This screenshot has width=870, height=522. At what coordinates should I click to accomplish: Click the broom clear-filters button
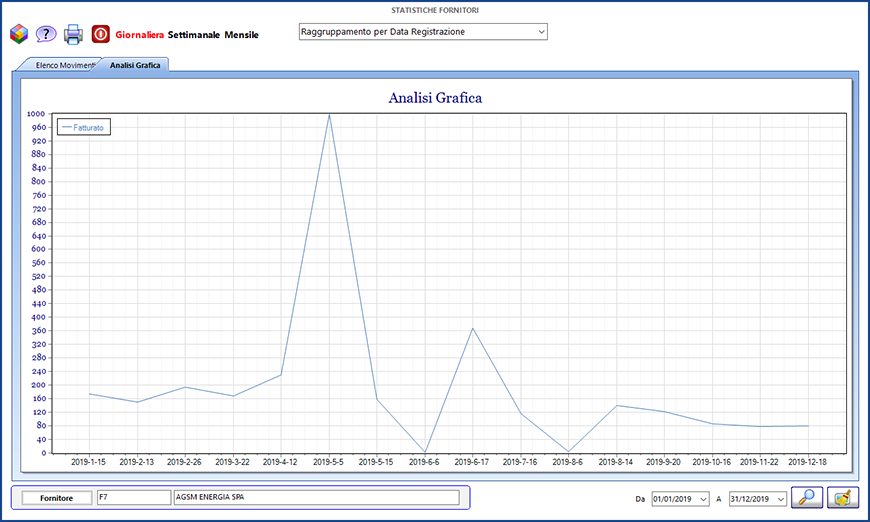pyautogui.click(x=842, y=497)
